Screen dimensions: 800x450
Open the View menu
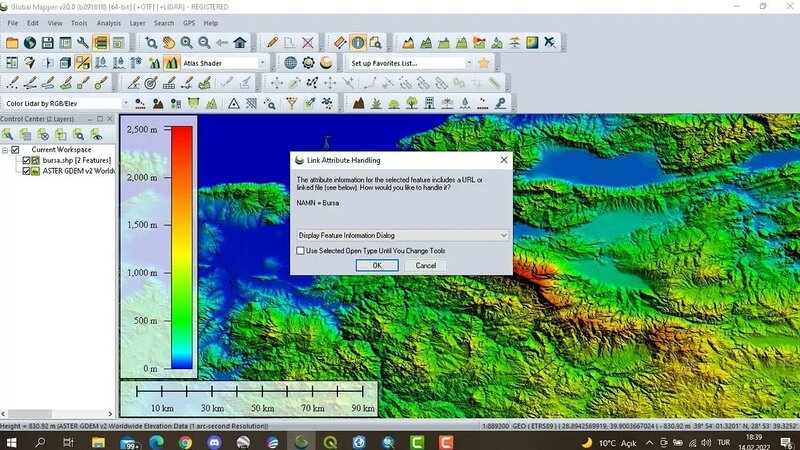coord(55,23)
